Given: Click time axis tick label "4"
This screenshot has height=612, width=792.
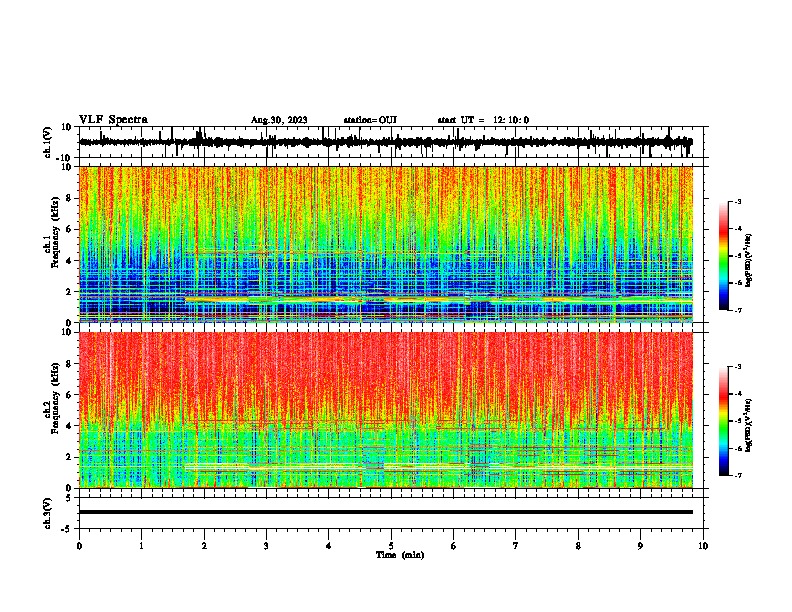Looking at the screenshot, I should point(329,546).
